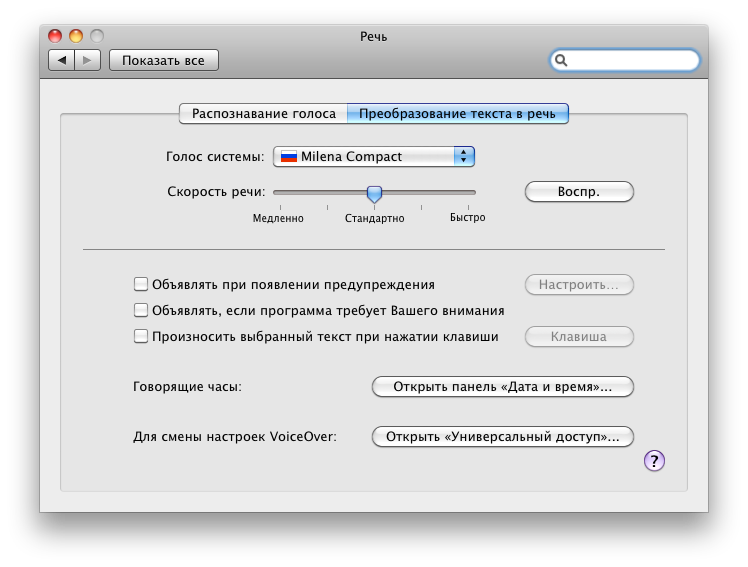This screenshot has width=748, height=567.
Task: Open the purple help question mark
Action: (655, 460)
